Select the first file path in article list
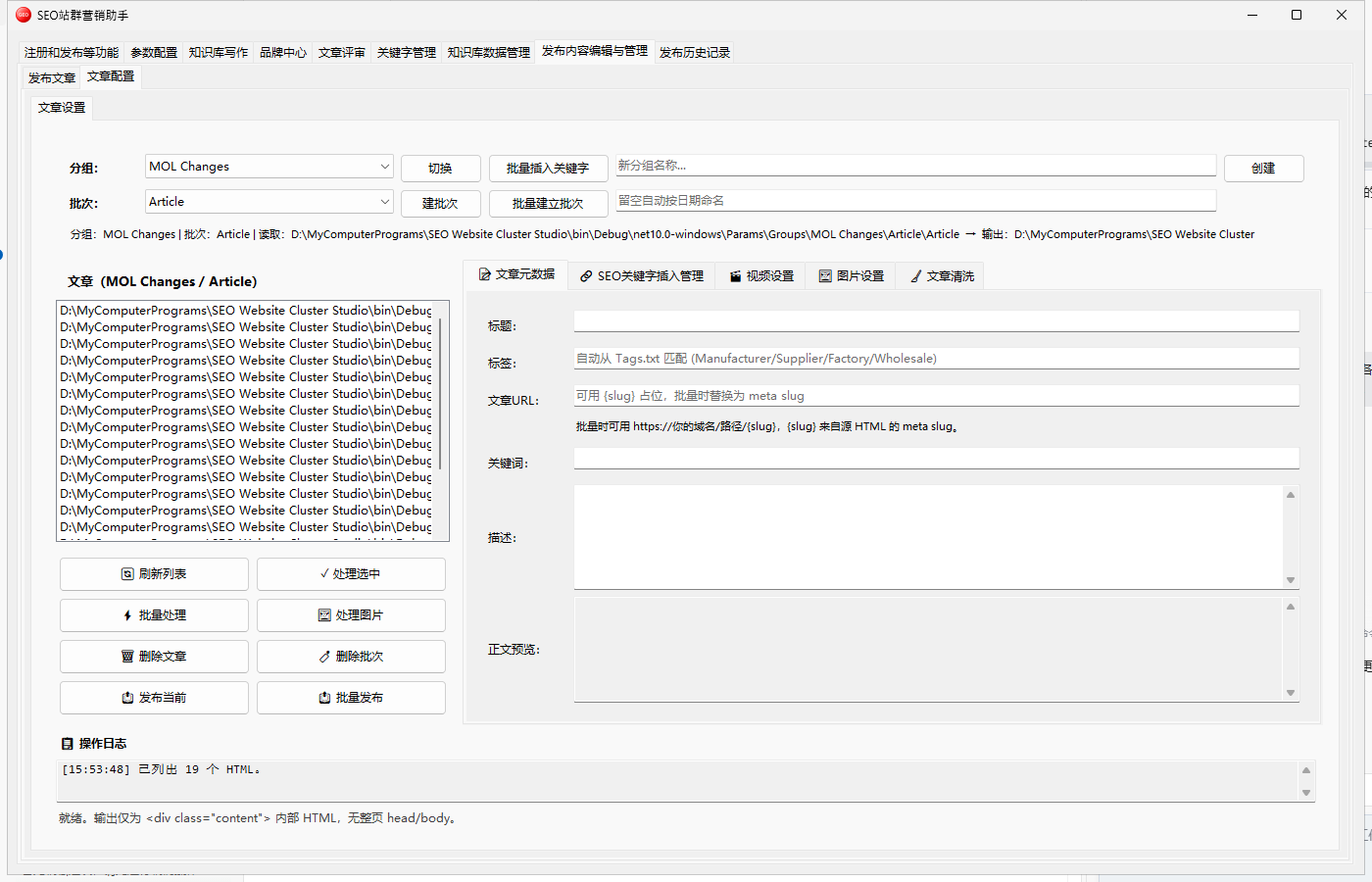 click(246, 311)
